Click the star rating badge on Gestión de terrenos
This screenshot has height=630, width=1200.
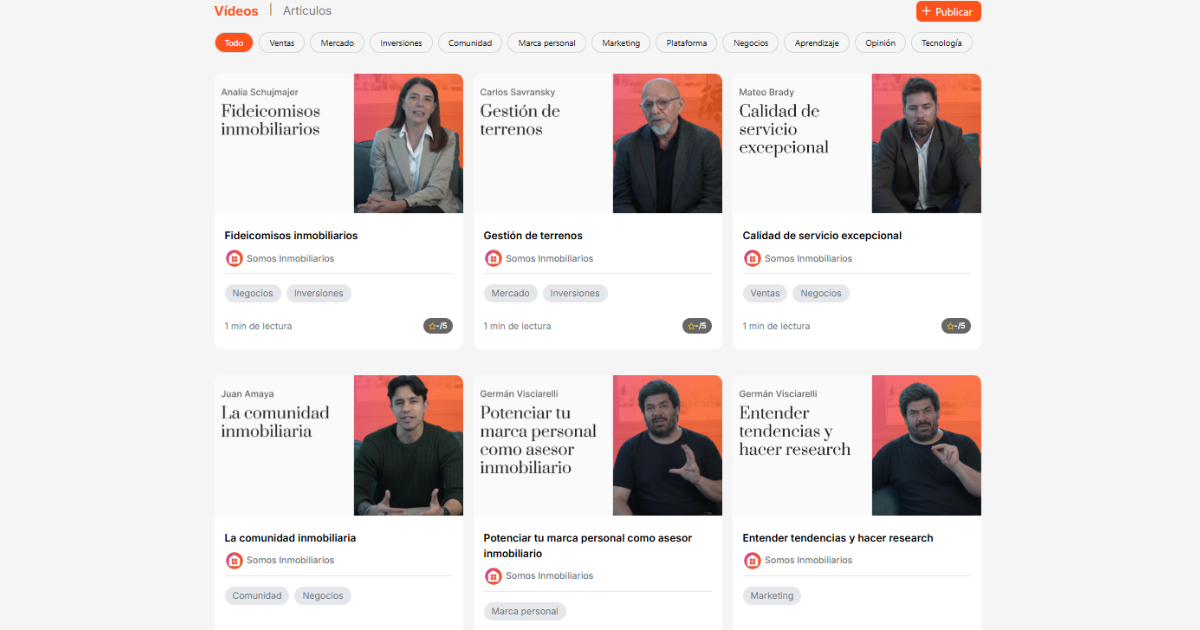tap(697, 325)
